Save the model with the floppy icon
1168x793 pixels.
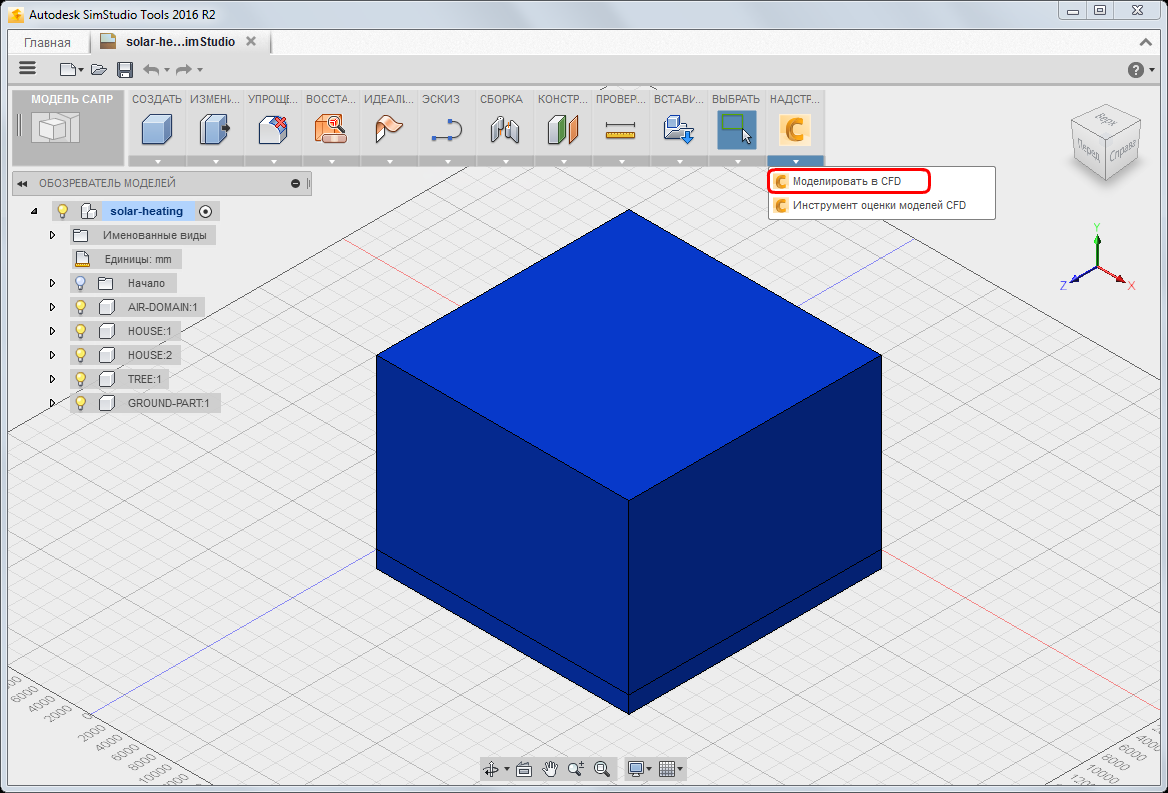125,69
